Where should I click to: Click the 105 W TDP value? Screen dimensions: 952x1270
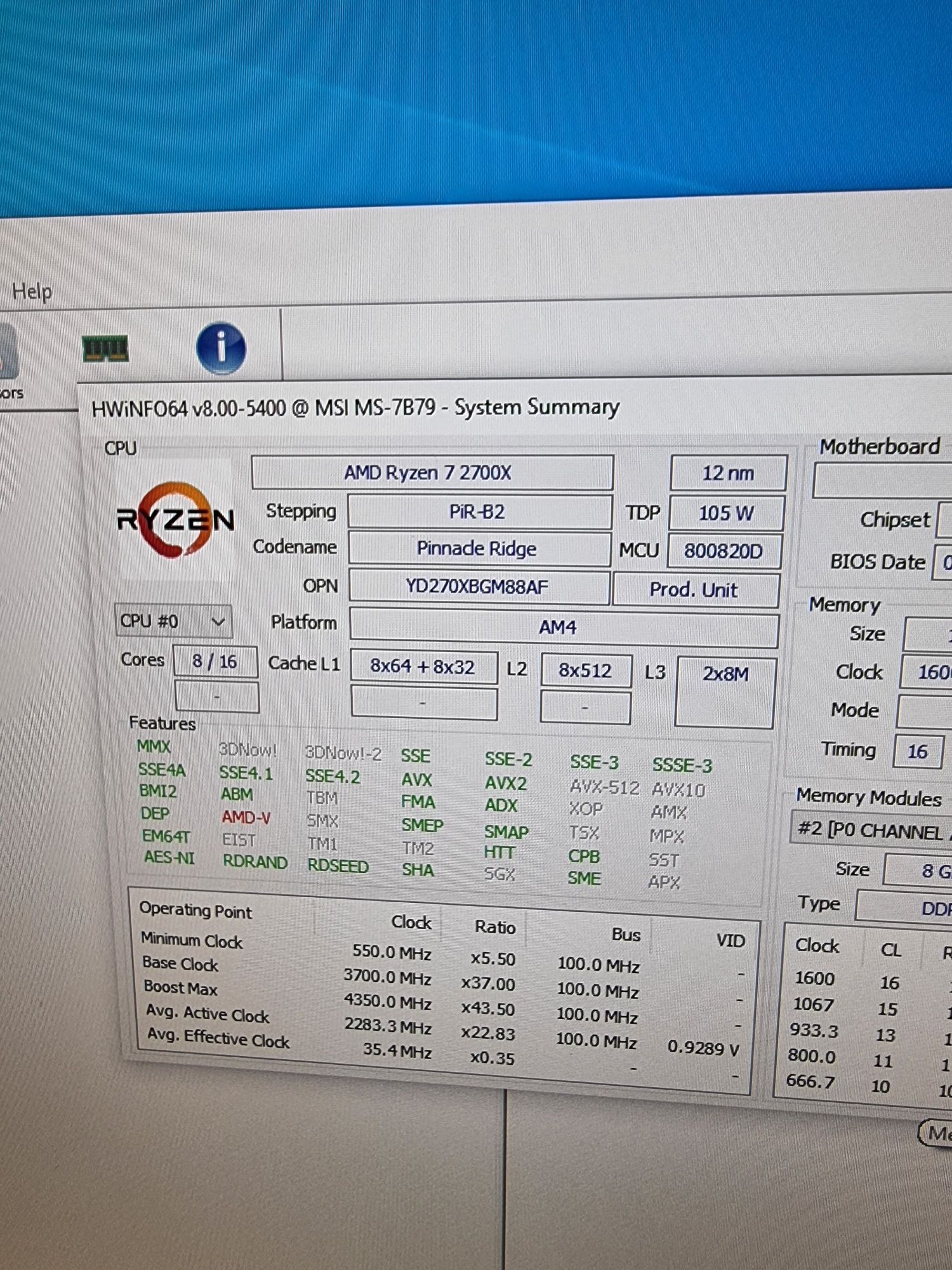(727, 513)
